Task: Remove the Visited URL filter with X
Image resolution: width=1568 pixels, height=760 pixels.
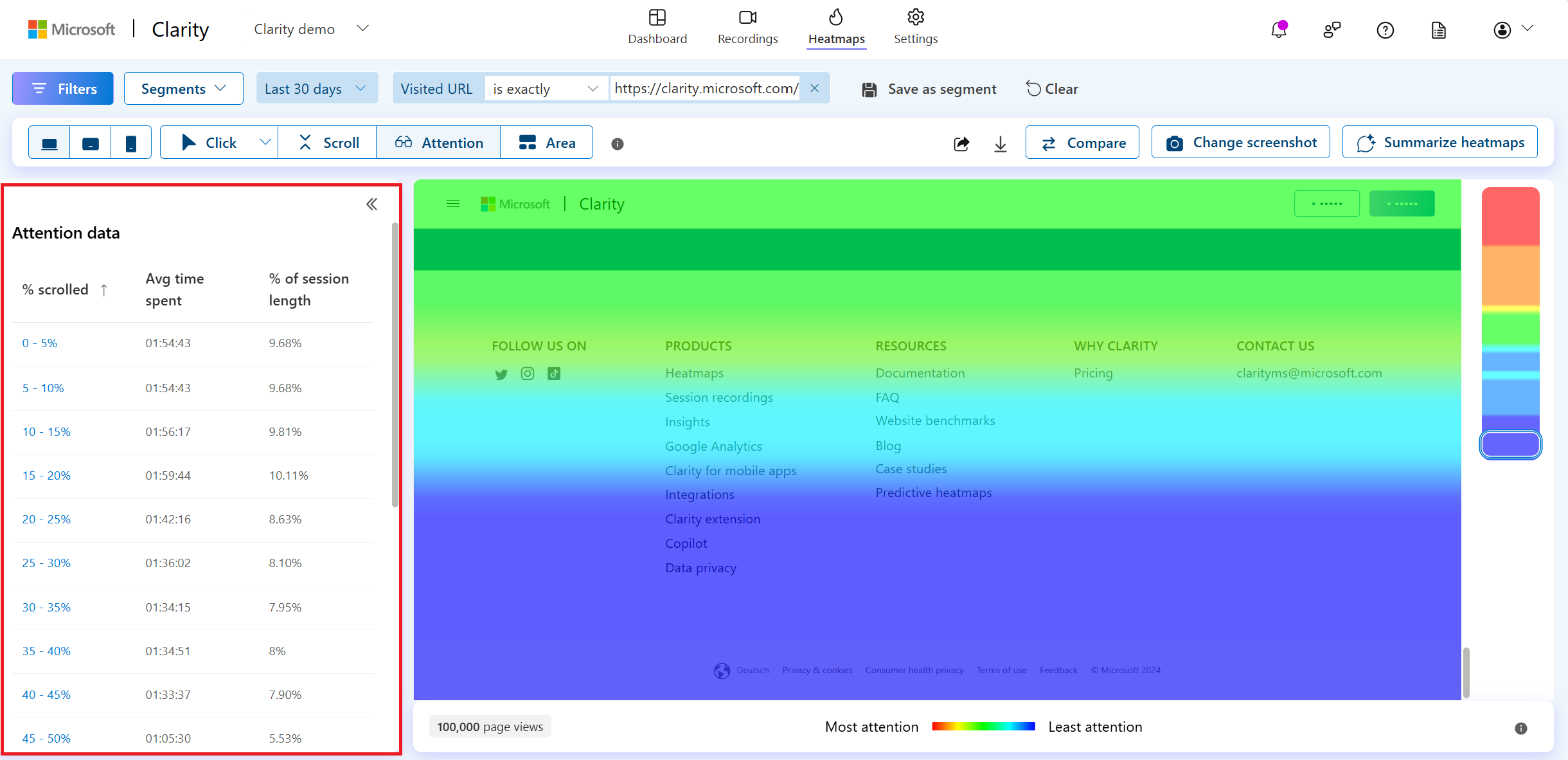Action: click(x=814, y=89)
